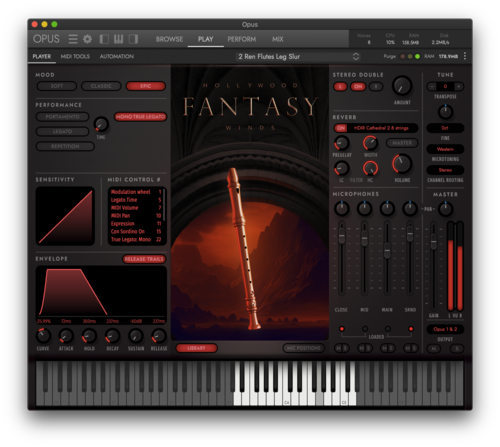
Task: Switch to the Browse tab
Action: coord(169,39)
